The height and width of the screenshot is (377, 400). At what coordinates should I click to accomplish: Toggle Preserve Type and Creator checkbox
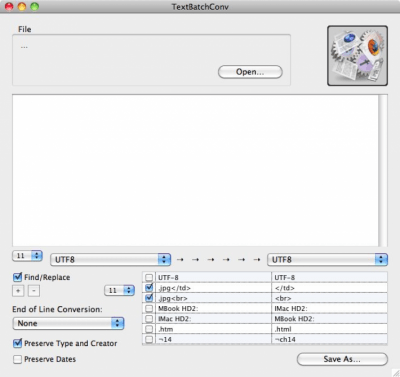click(17, 343)
